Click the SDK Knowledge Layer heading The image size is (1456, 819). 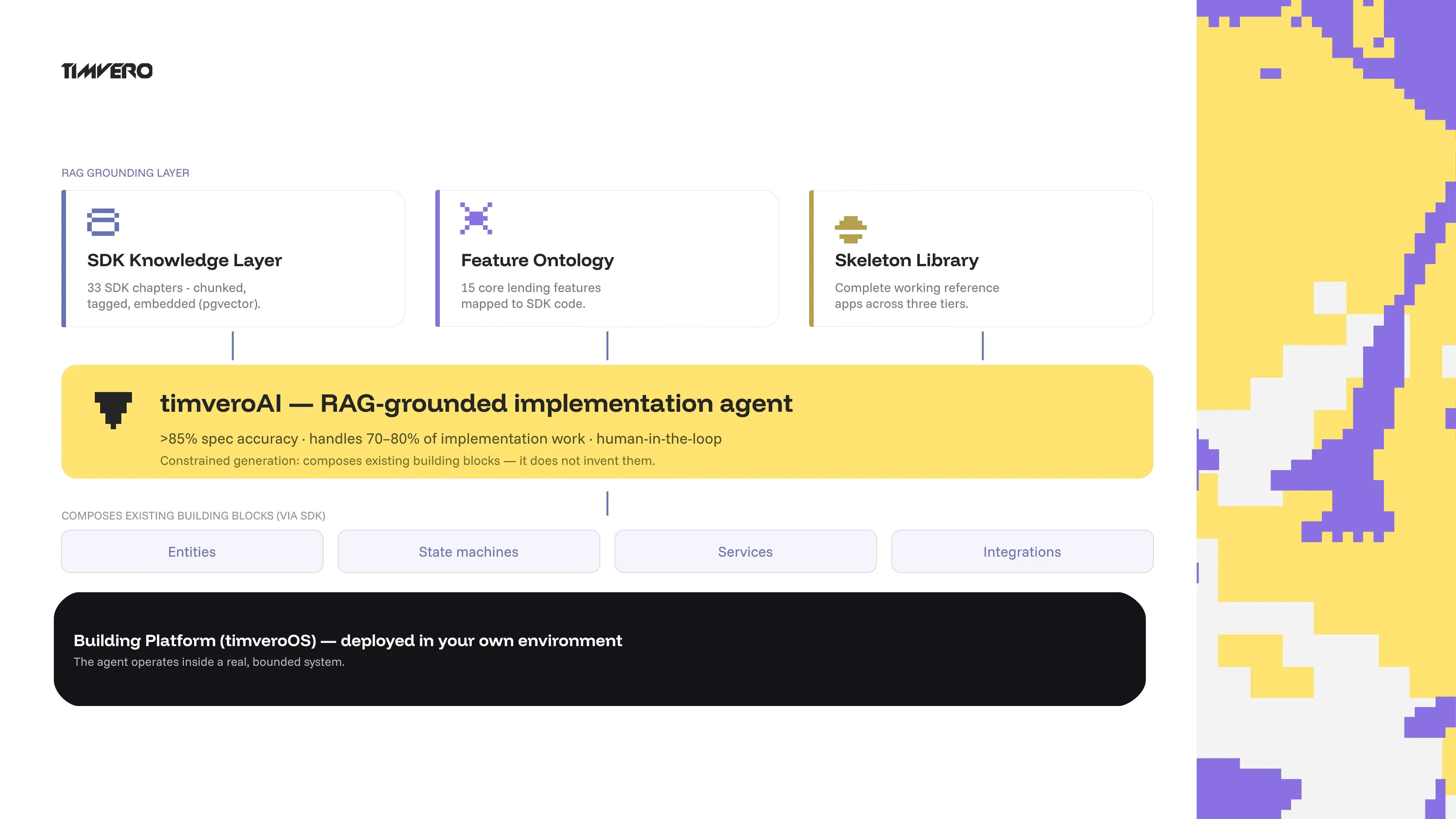click(x=184, y=260)
